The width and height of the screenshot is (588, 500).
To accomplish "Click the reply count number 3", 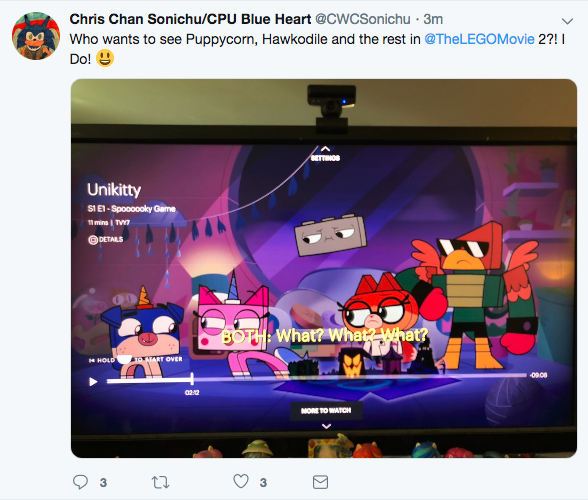I will [103, 482].
